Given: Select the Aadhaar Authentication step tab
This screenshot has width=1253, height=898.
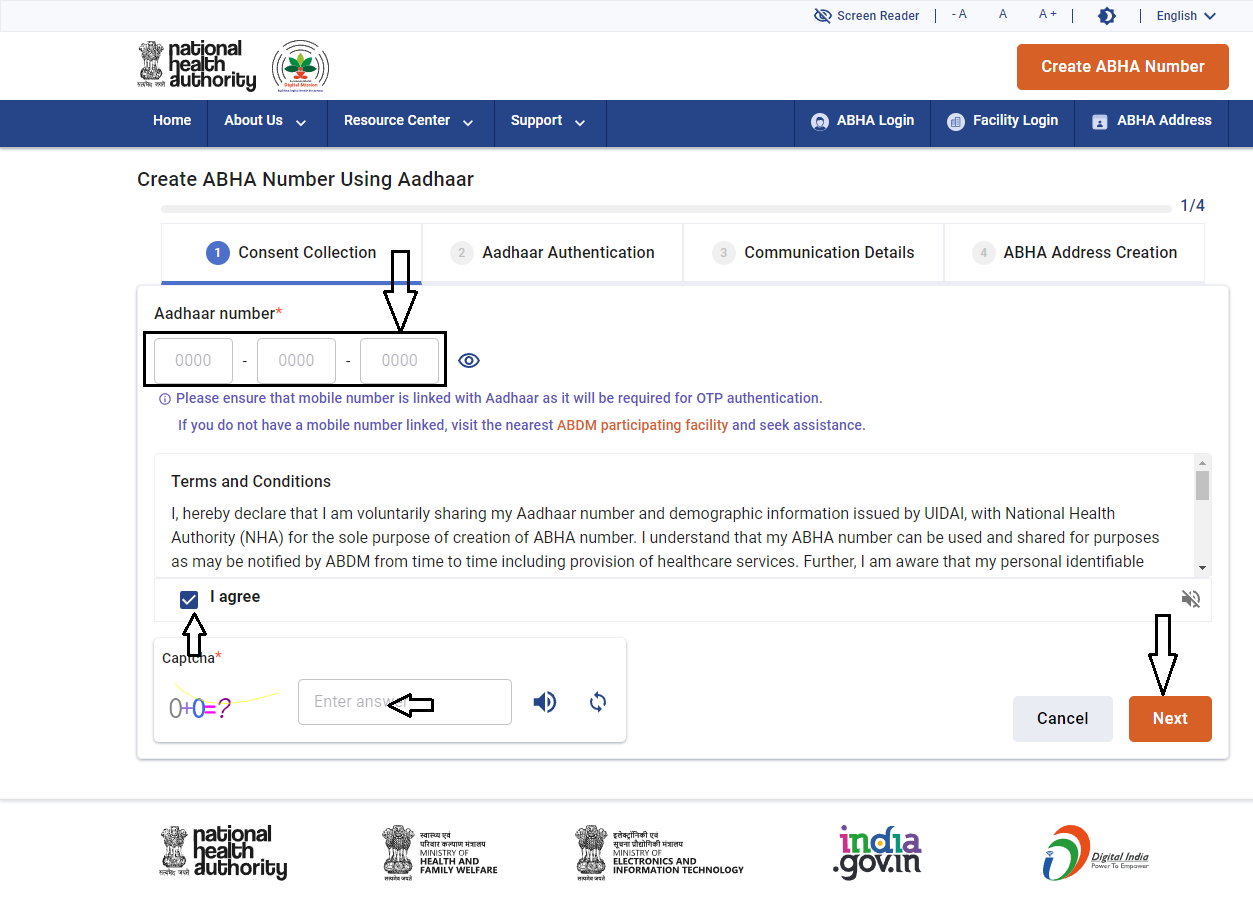Looking at the screenshot, I should coord(552,253).
